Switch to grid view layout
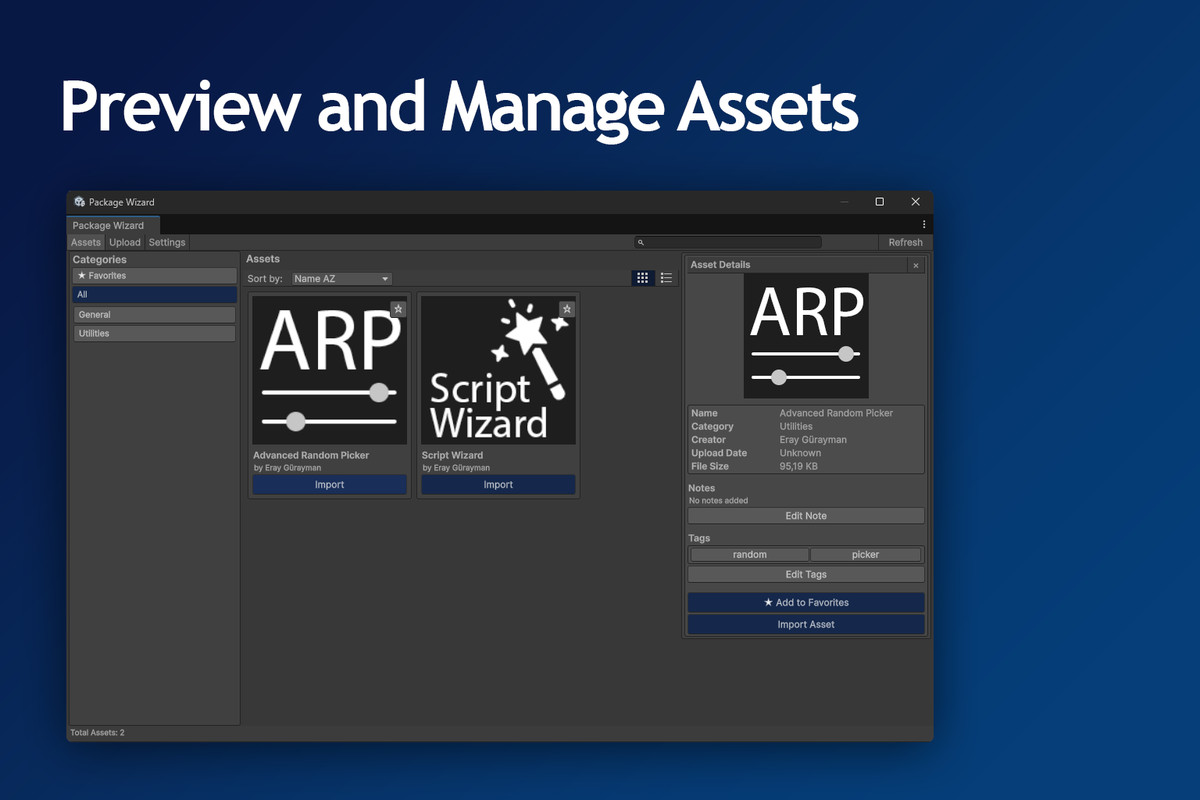The width and height of the screenshot is (1200, 800). click(643, 278)
